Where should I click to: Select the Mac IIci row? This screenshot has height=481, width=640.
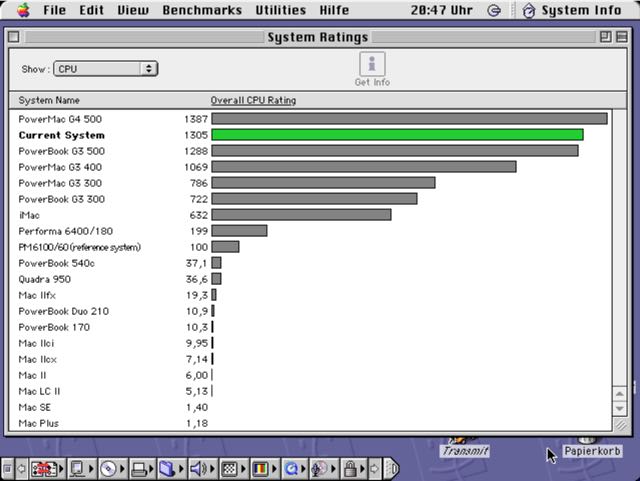tap(310, 343)
